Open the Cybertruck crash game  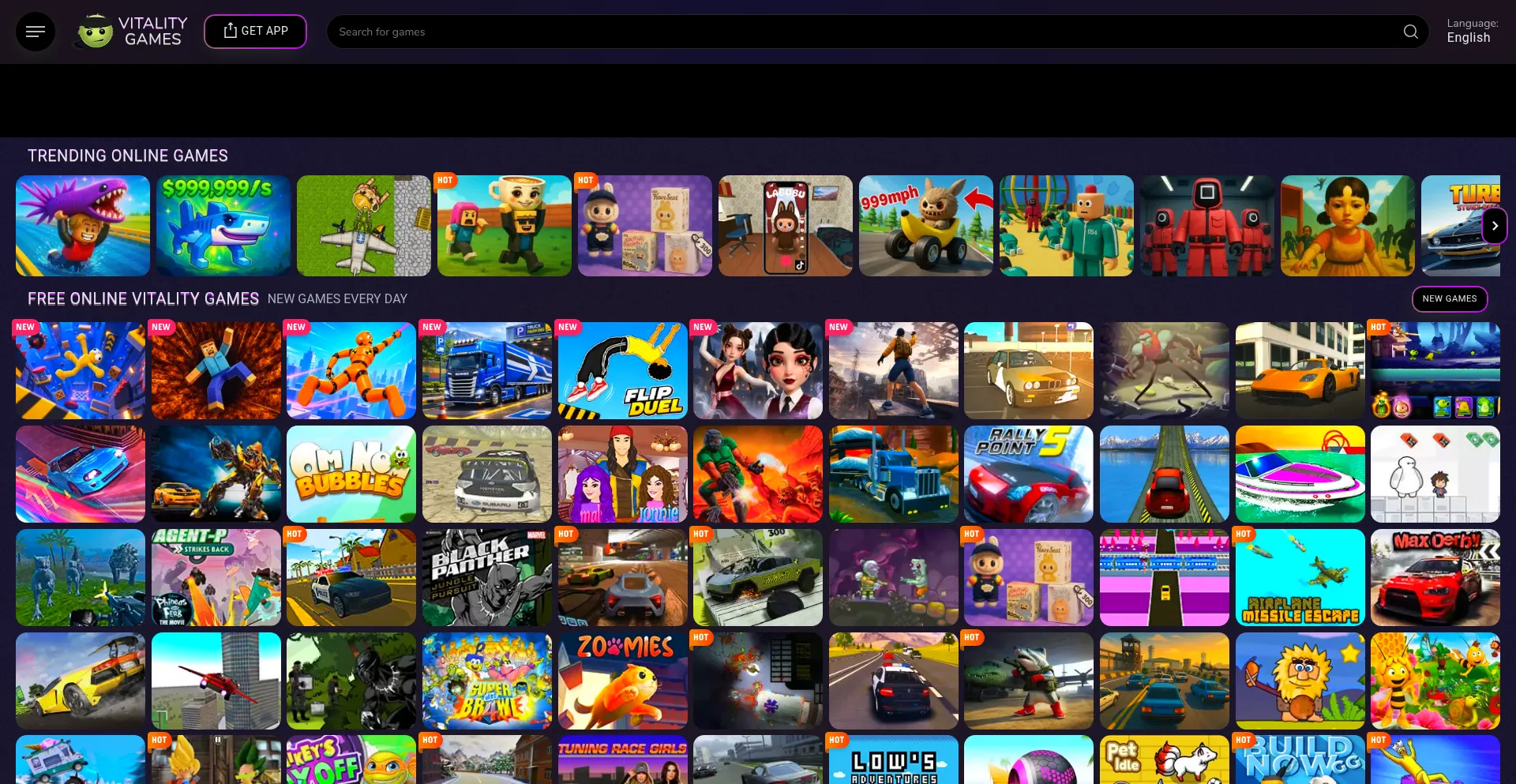click(x=758, y=577)
